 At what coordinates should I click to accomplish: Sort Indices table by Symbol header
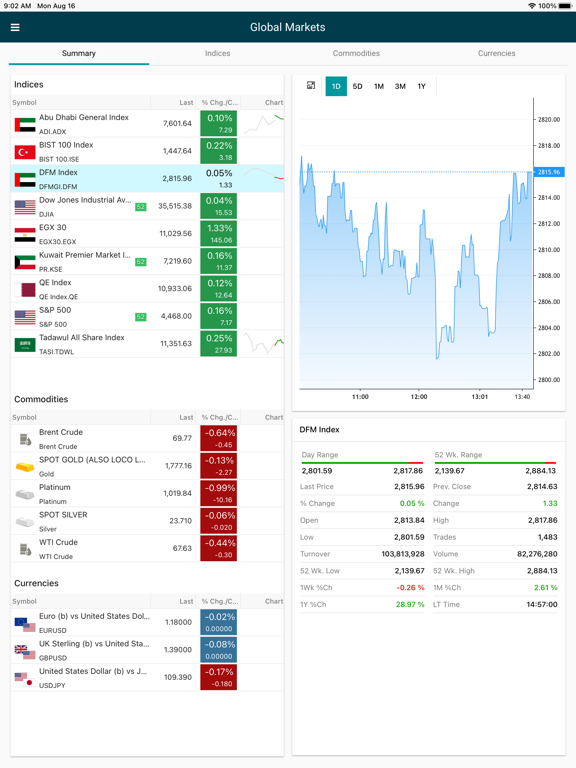(x=24, y=102)
